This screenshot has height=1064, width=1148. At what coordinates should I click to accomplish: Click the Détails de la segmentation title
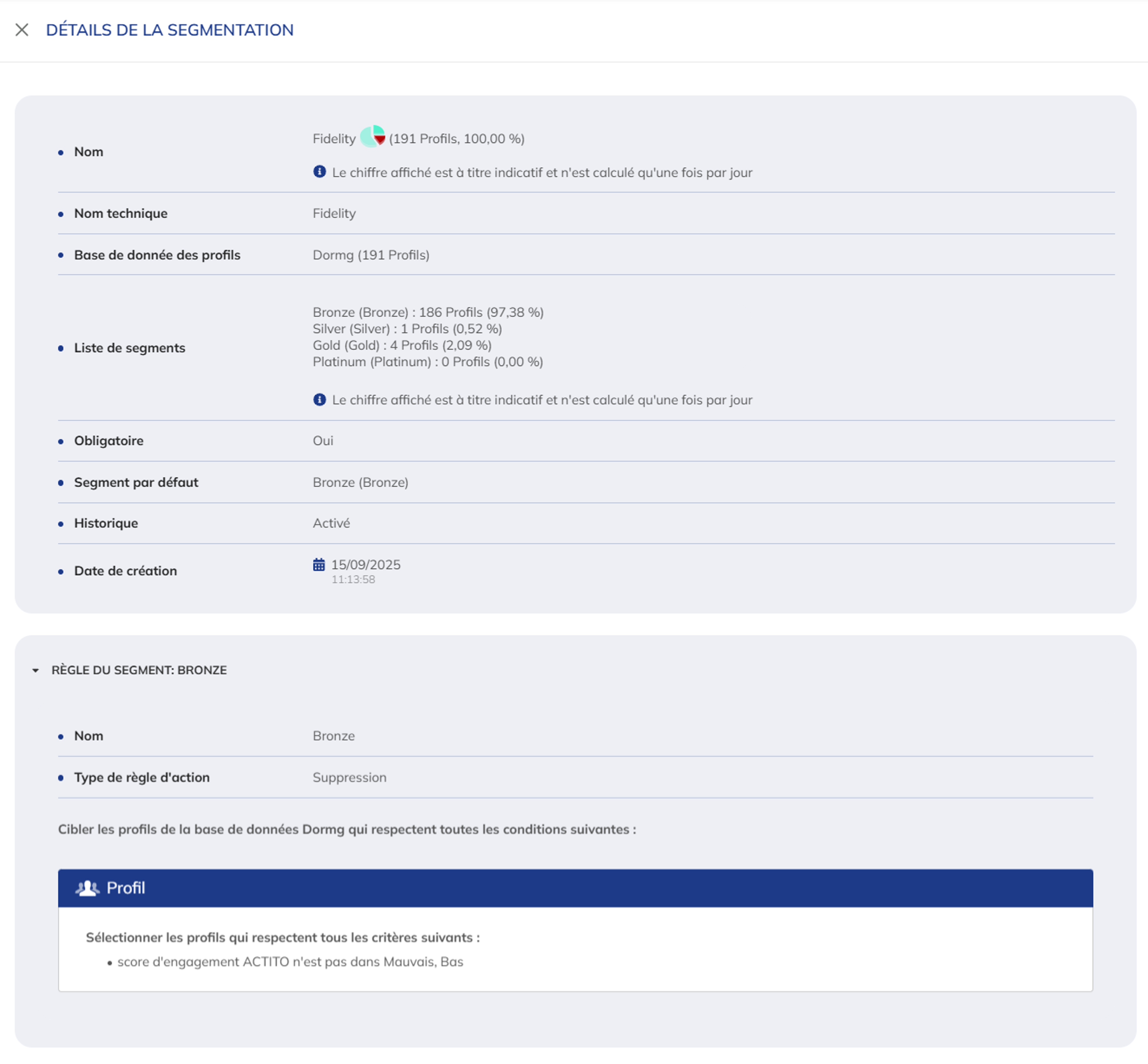coord(170,30)
